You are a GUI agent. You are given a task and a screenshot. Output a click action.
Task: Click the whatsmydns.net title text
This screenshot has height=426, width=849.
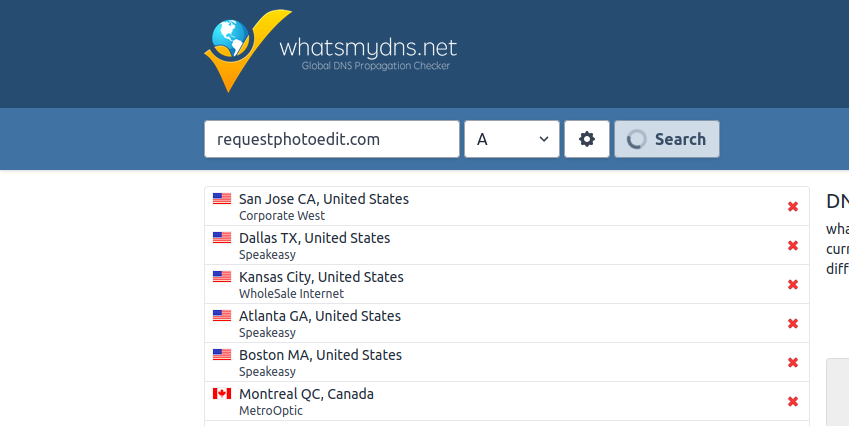(x=368, y=48)
